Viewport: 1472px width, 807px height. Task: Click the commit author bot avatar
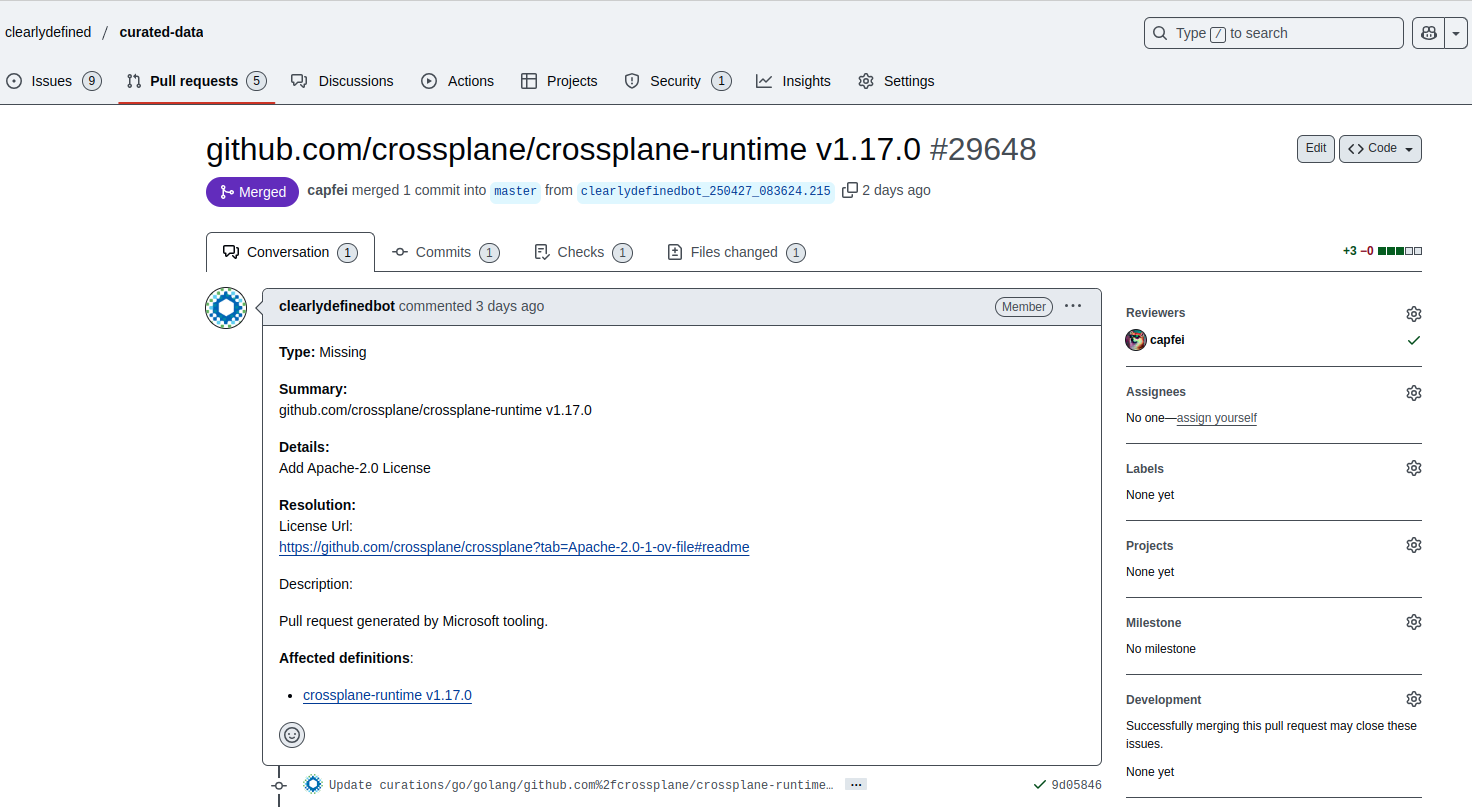pyautogui.click(x=313, y=784)
